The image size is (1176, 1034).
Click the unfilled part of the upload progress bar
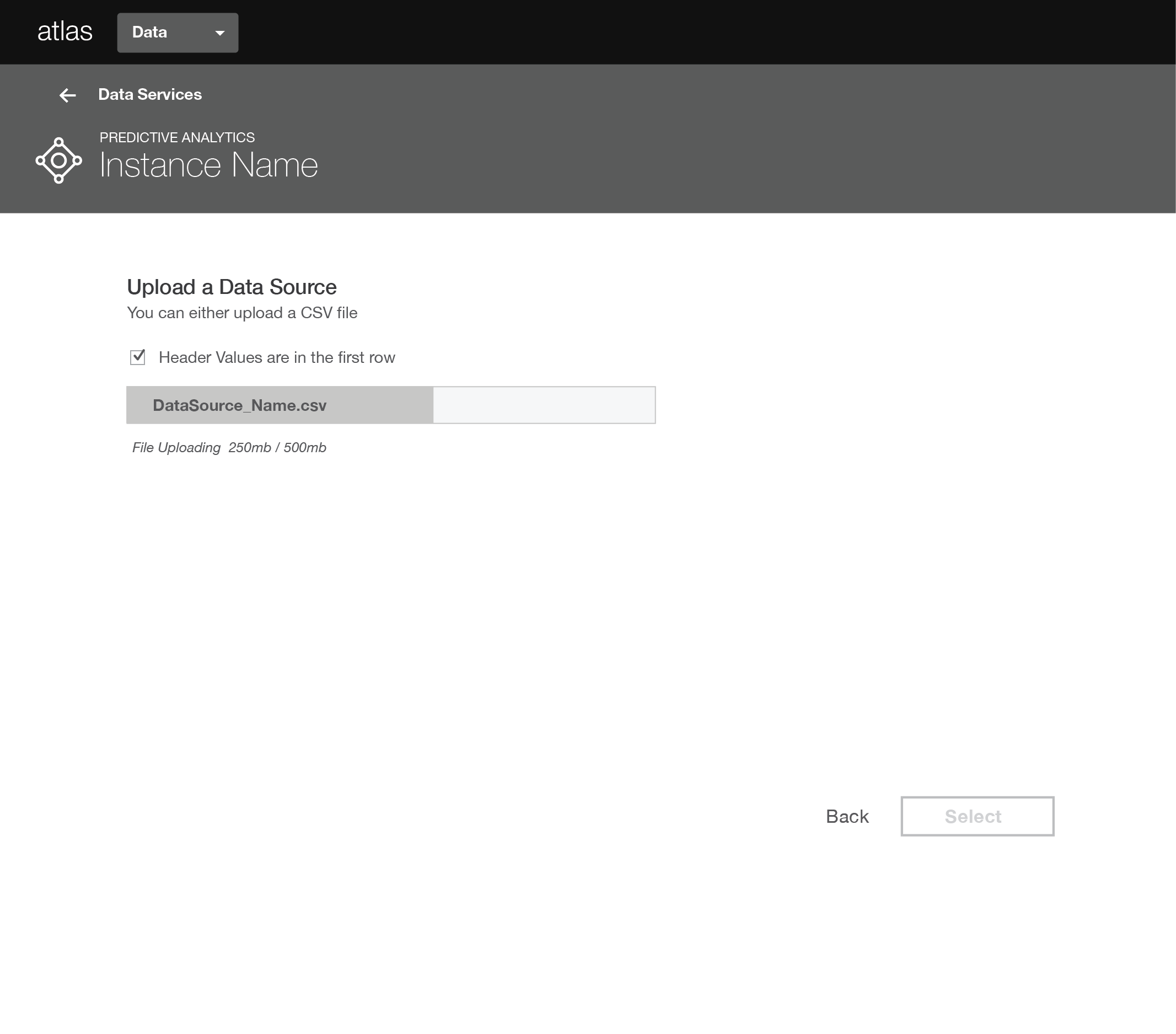544,405
